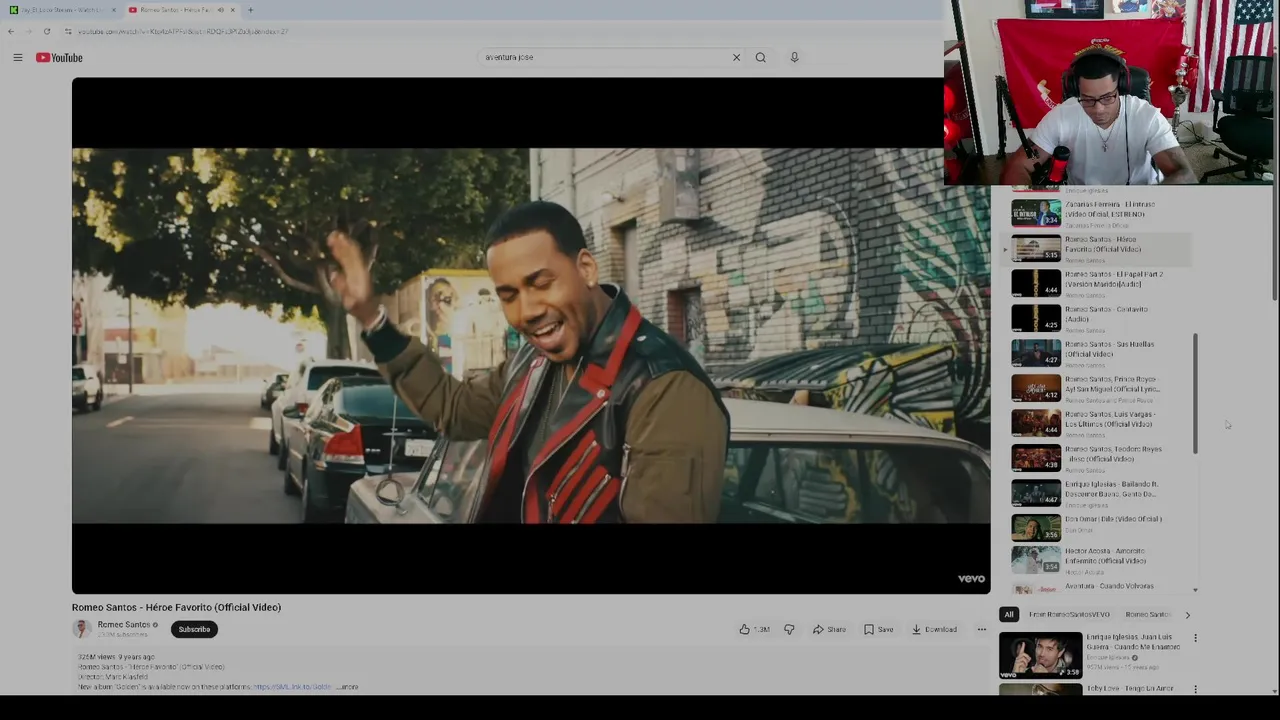Go to YouTube home via logo

pyautogui.click(x=59, y=58)
